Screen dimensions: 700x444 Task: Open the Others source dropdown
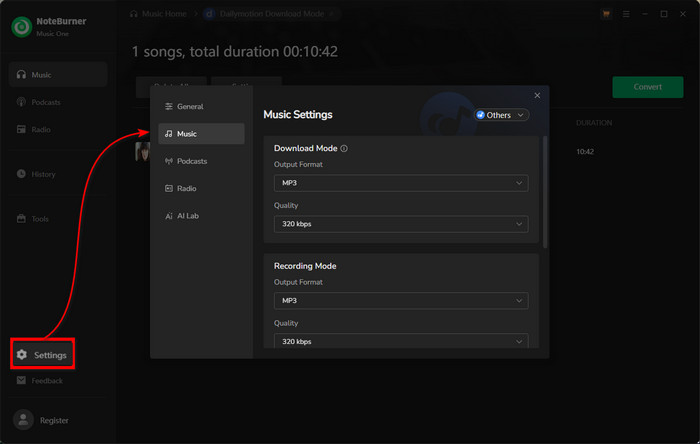click(x=501, y=115)
